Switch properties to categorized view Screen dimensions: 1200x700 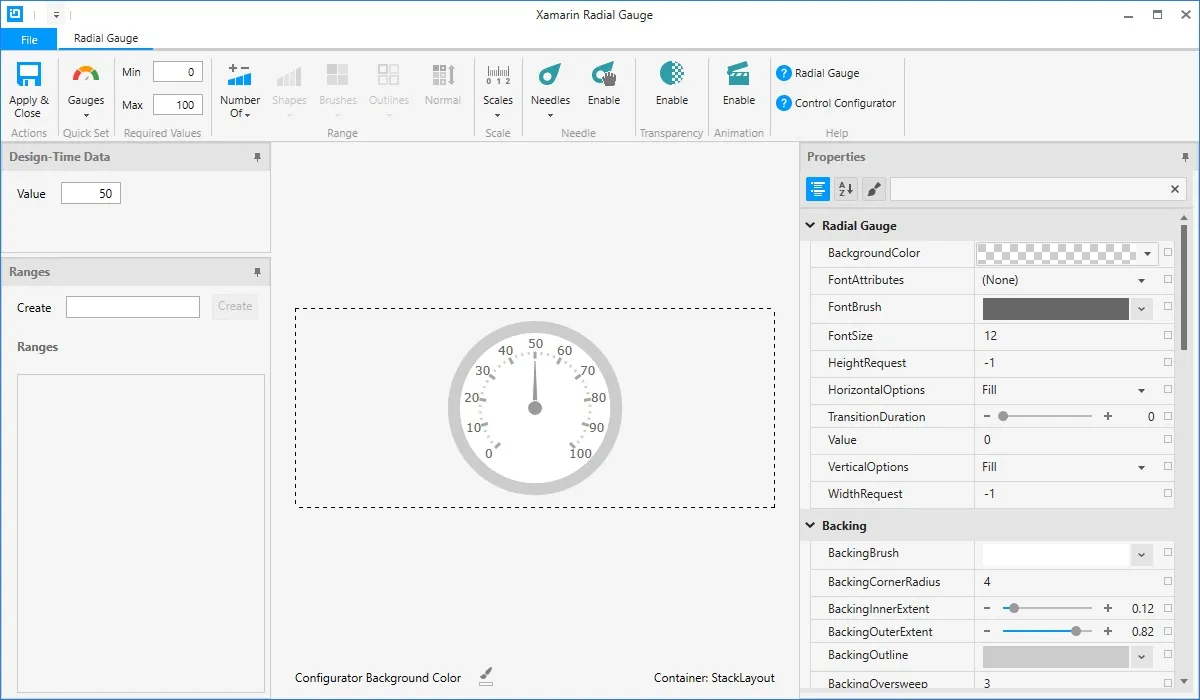[818, 189]
